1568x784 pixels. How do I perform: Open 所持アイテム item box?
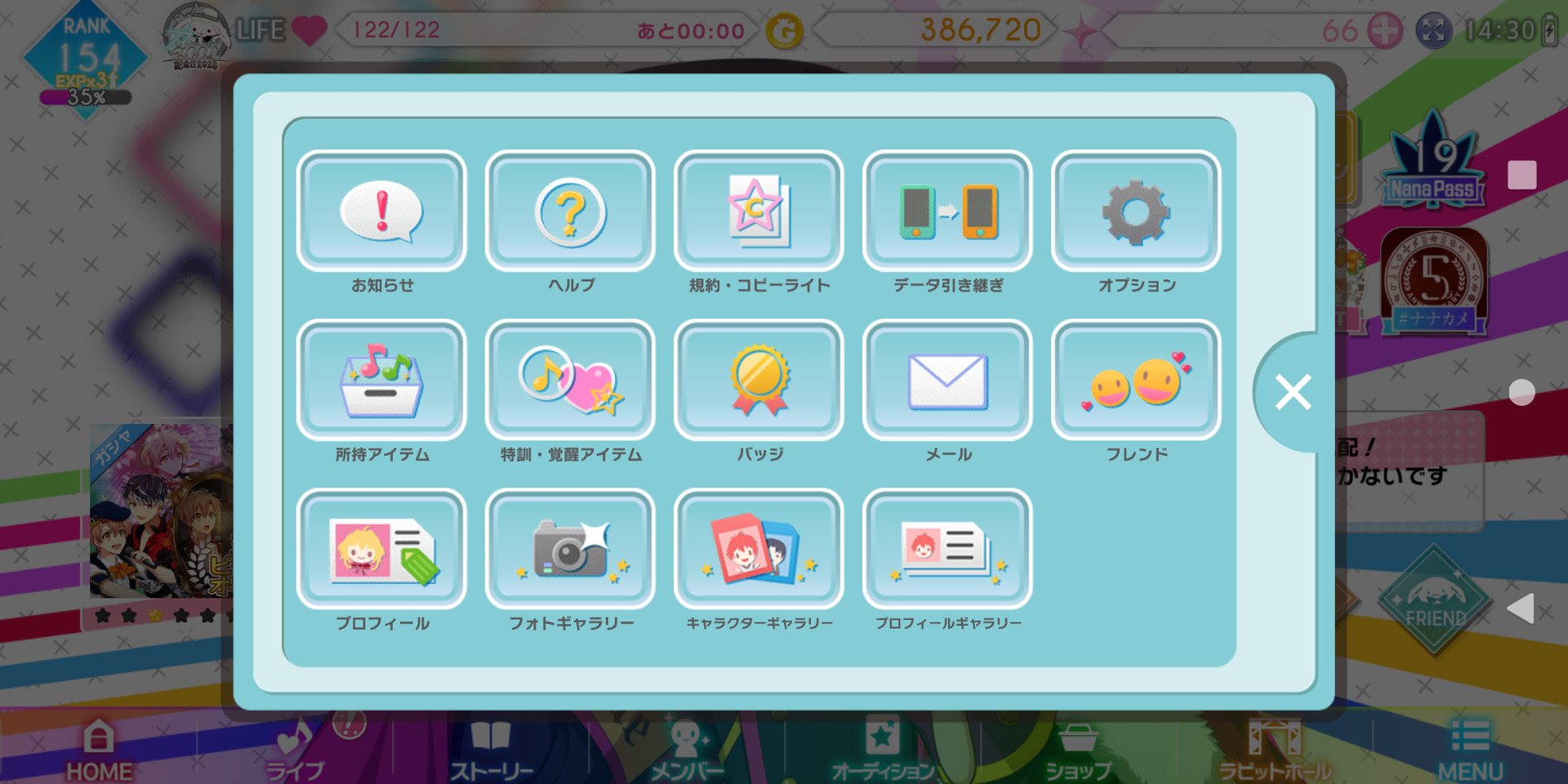coord(381,380)
